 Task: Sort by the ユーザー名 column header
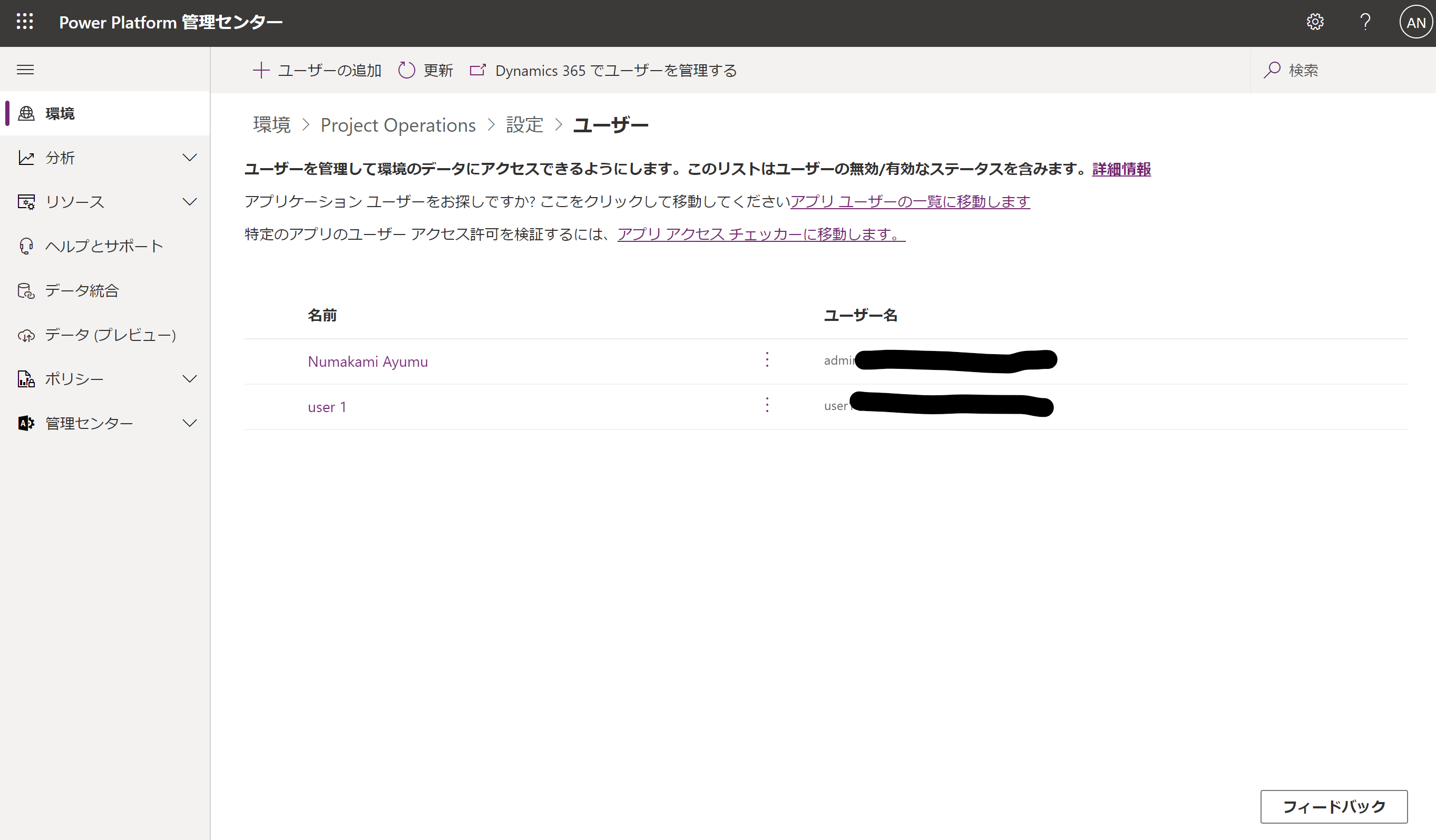pyautogui.click(x=861, y=315)
